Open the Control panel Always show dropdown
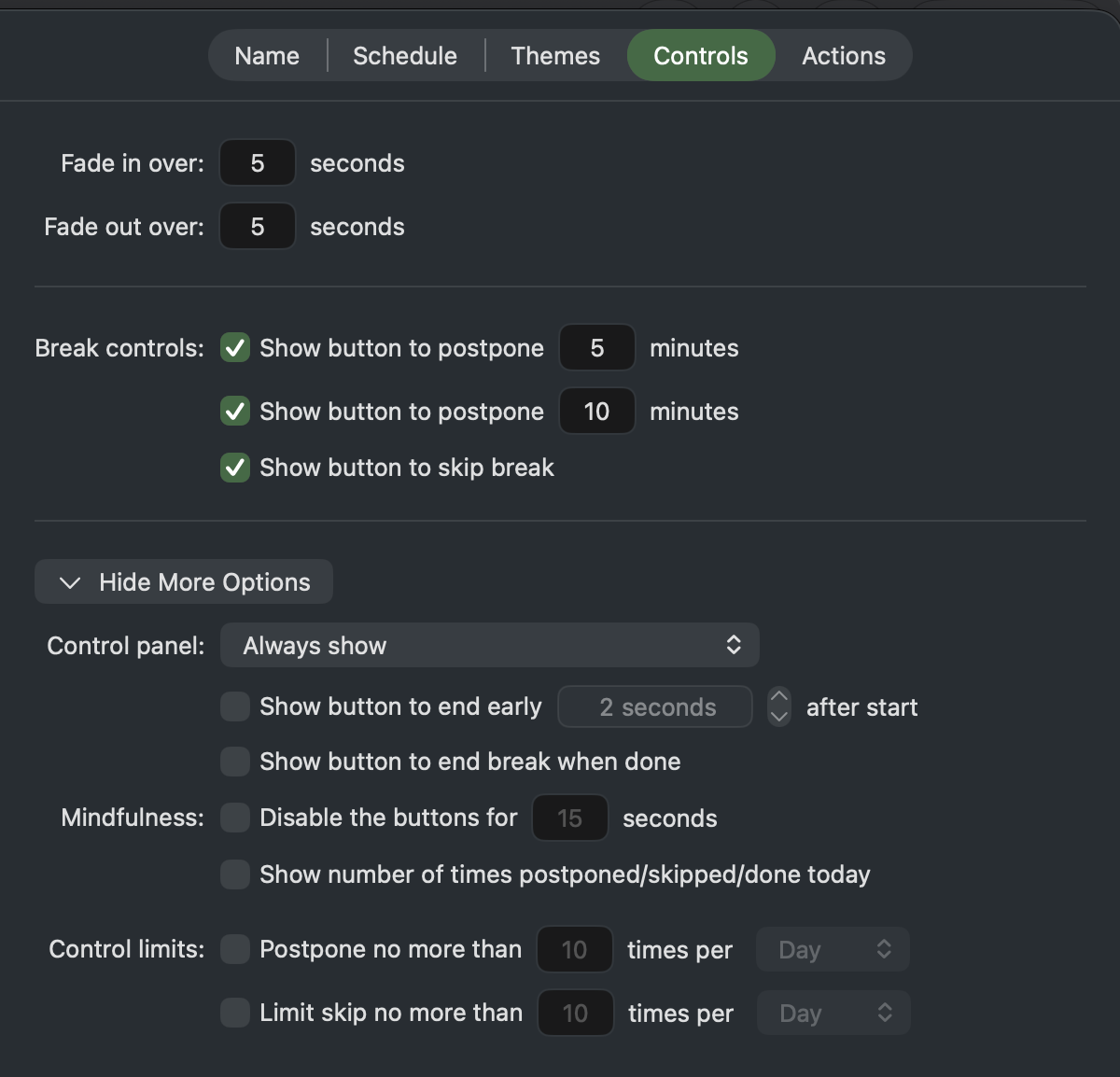 click(490, 646)
